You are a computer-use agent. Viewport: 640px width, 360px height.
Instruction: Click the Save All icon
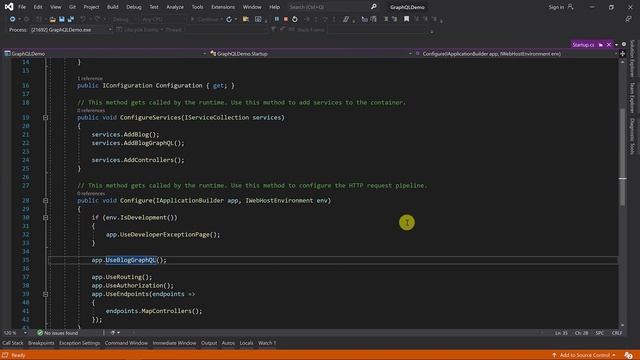pos(71,19)
